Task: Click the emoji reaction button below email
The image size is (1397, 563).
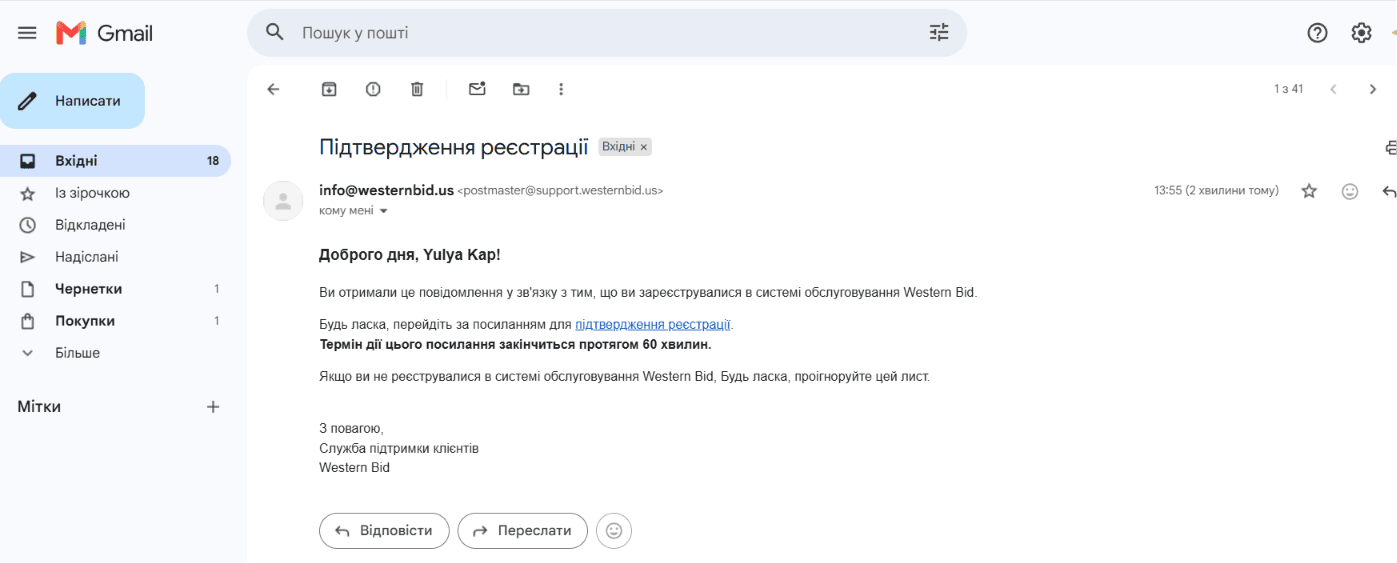Action: pos(614,531)
